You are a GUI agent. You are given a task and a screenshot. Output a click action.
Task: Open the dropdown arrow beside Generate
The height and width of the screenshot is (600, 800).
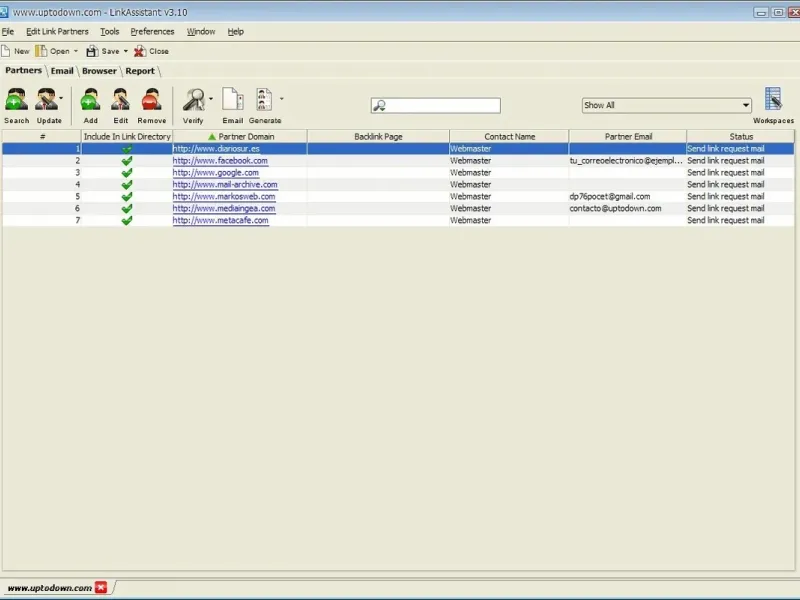282,99
